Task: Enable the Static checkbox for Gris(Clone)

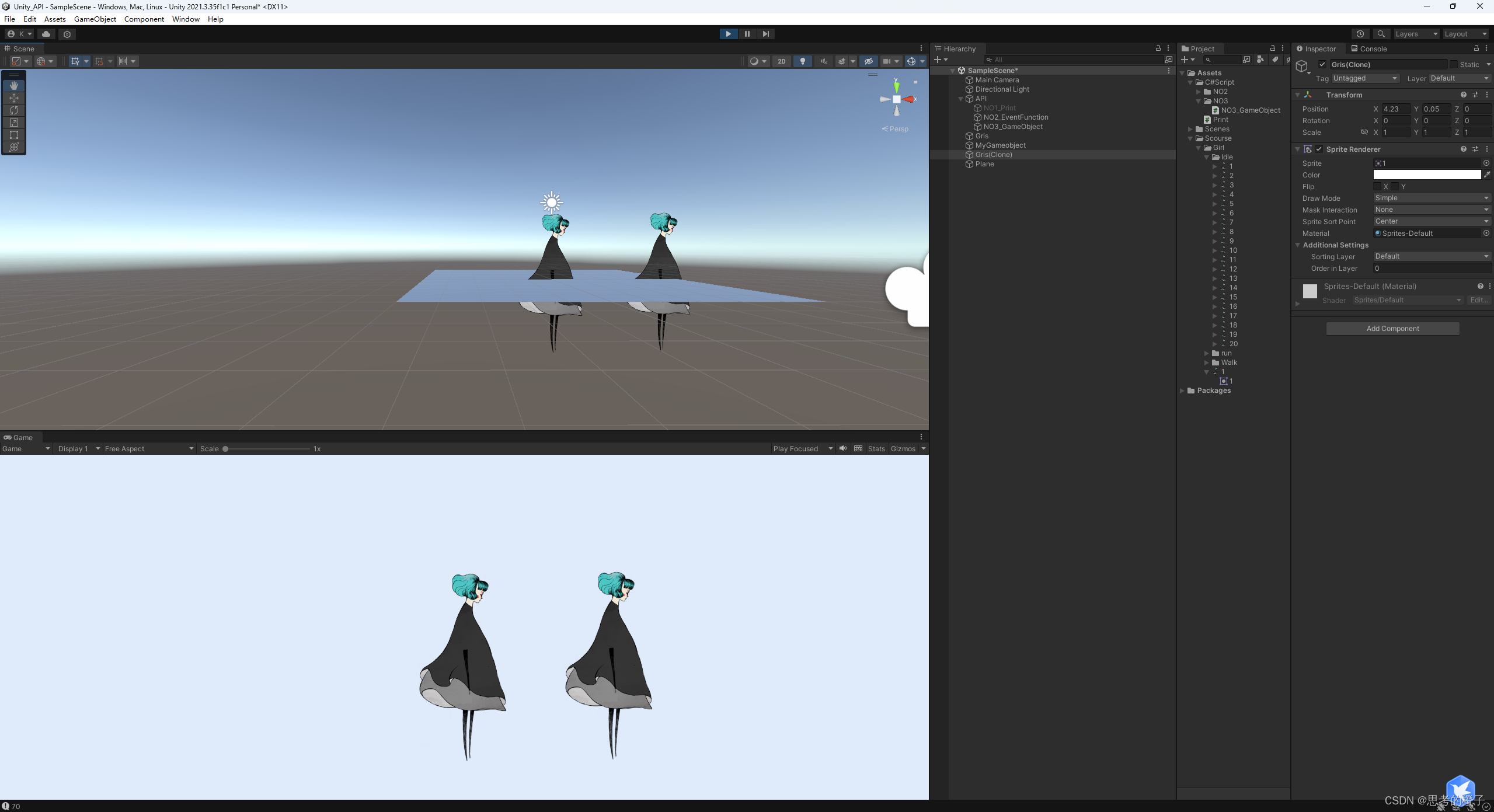Action: pos(1453,64)
